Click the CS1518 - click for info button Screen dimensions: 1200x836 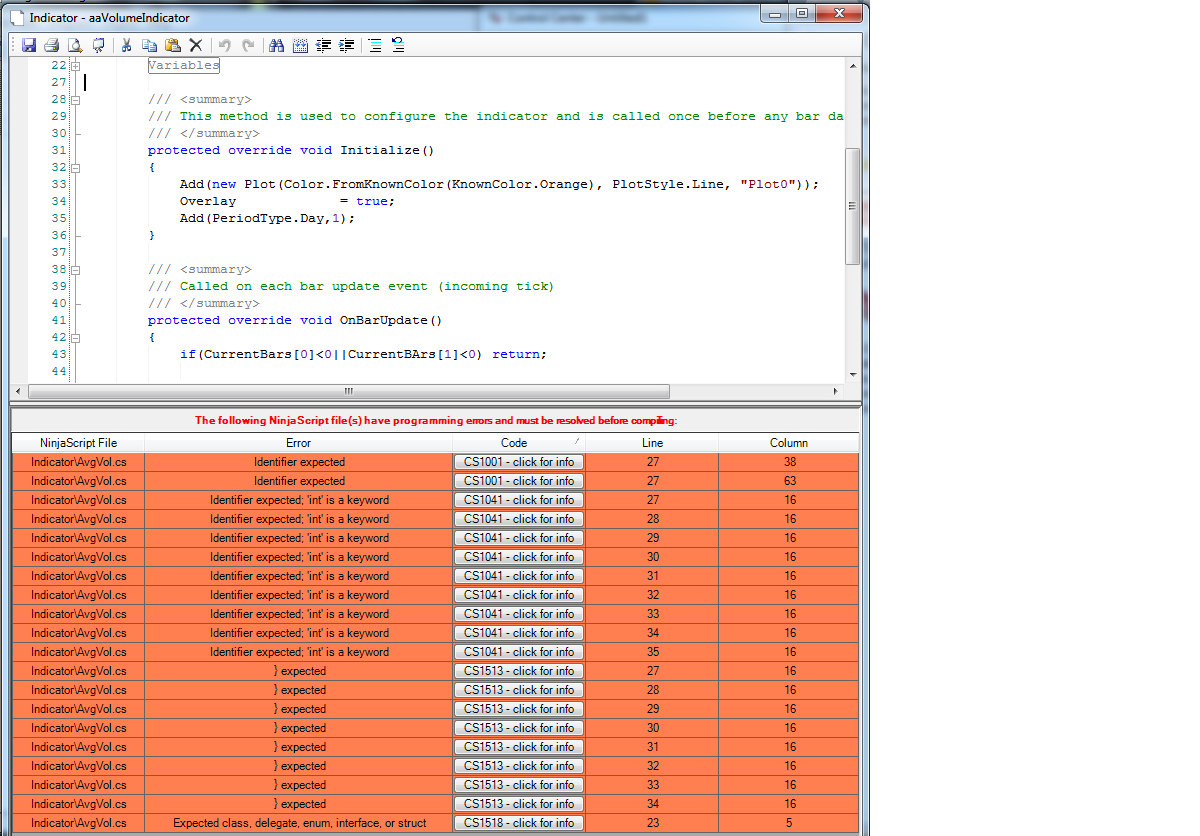point(518,823)
